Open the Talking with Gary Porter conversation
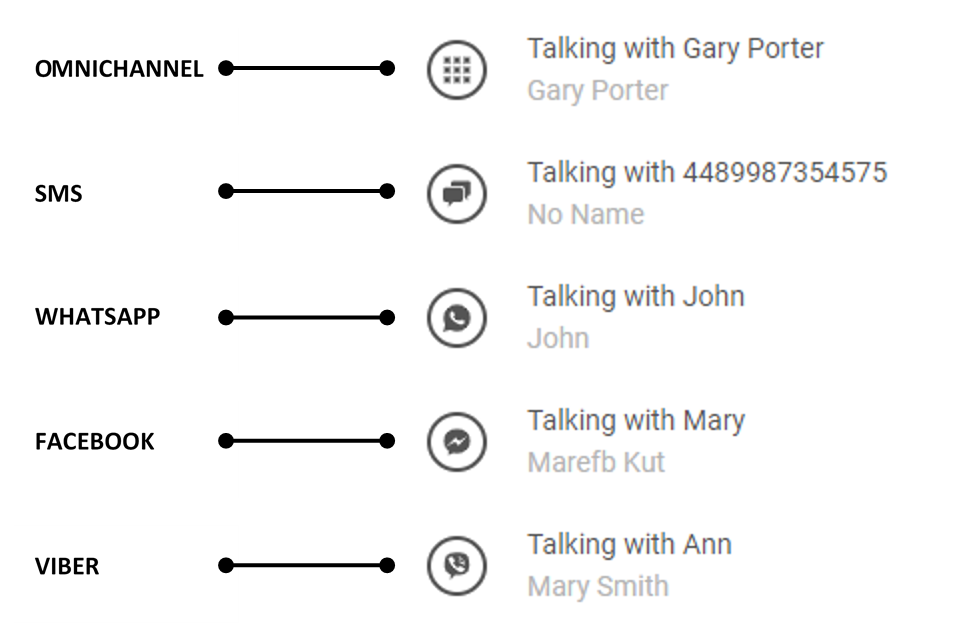 [675, 48]
